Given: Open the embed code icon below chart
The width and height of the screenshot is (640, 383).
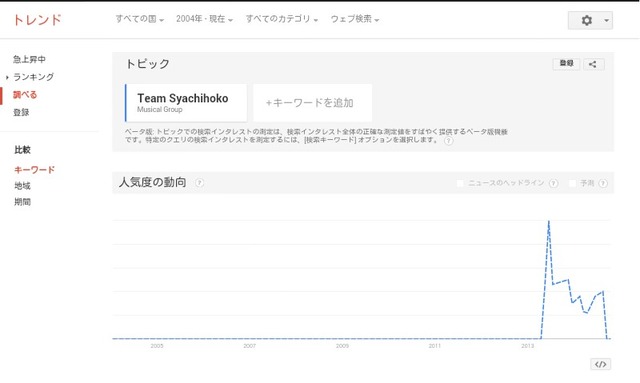Looking at the screenshot, I should click(600, 364).
